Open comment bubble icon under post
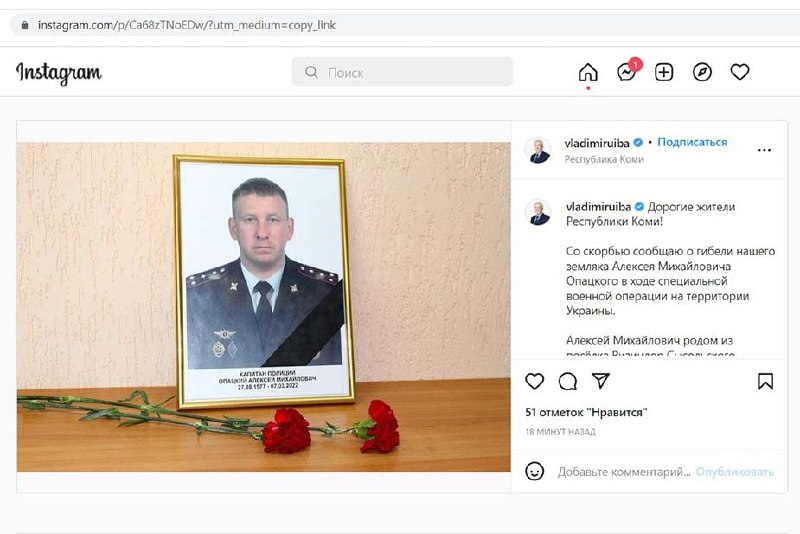This screenshot has width=800, height=534. [567, 382]
